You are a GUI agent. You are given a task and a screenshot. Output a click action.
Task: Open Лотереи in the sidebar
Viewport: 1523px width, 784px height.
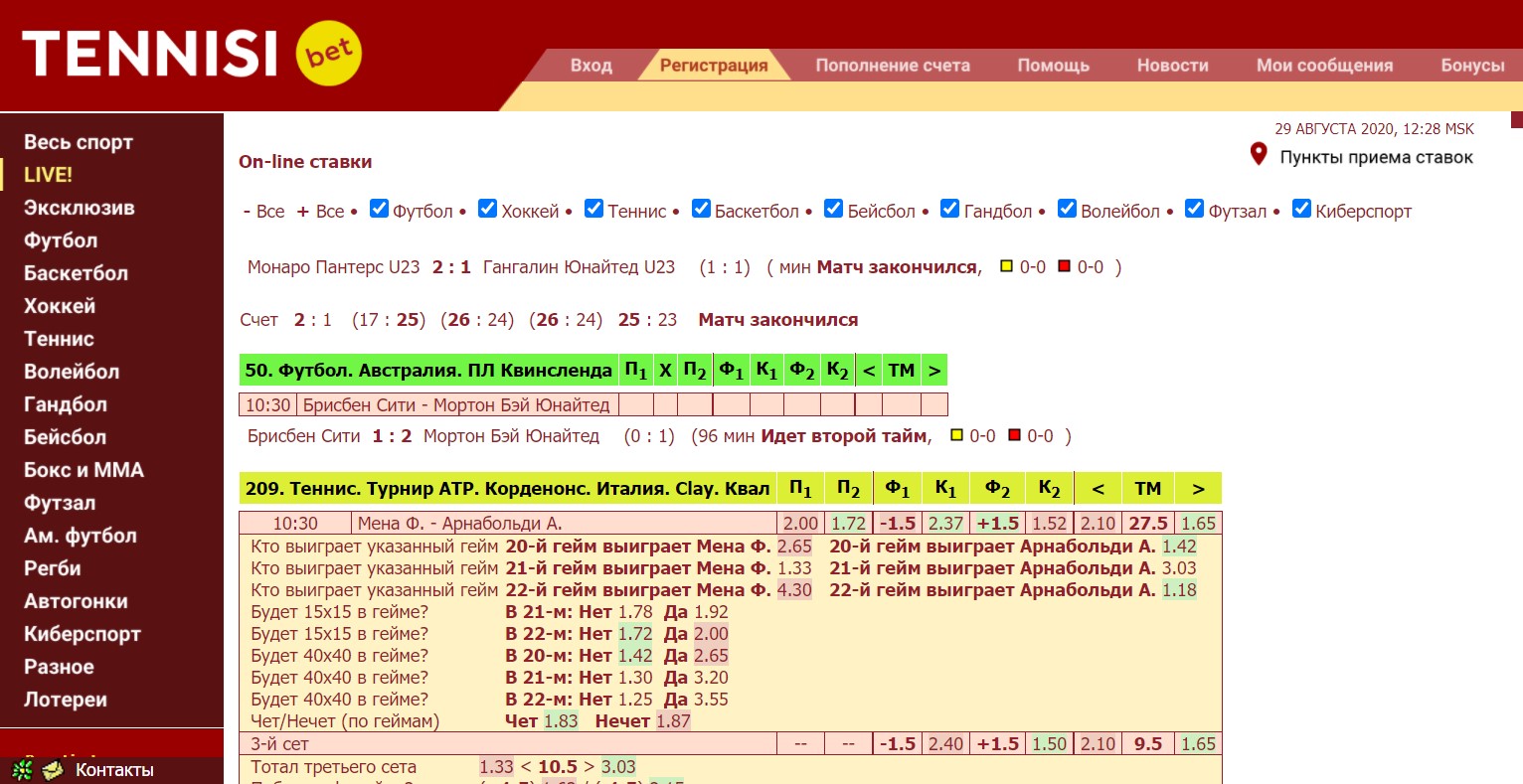click(x=66, y=700)
